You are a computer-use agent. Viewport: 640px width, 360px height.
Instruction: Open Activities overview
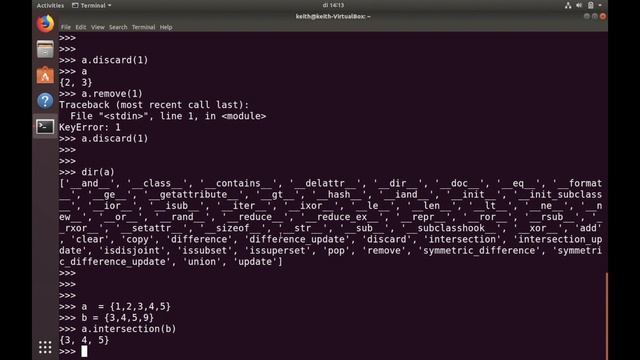click(50, 5)
